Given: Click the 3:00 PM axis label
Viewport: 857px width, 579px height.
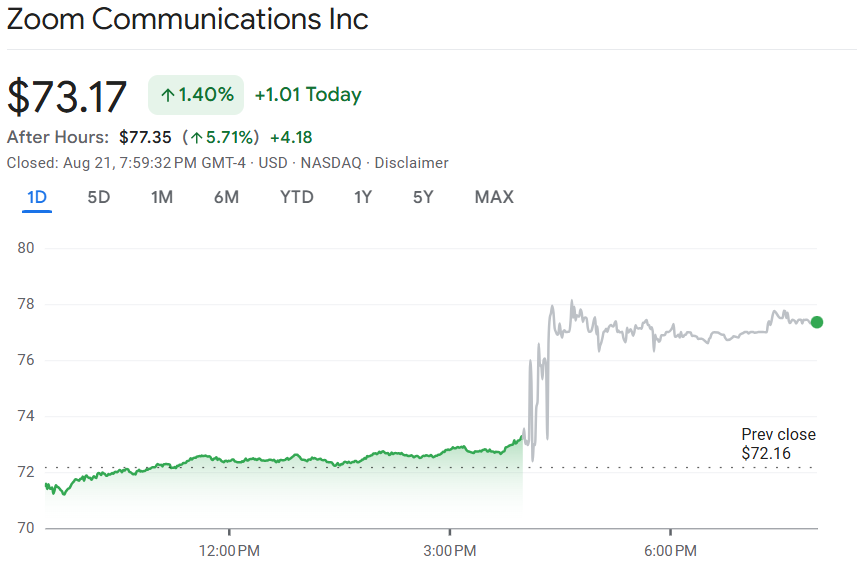Looking at the screenshot, I should (450, 551).
